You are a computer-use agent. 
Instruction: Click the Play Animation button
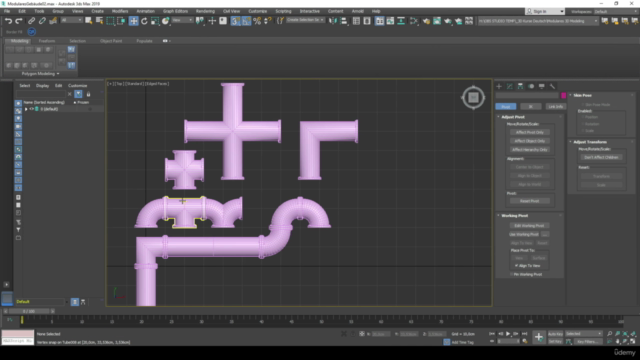(508, 334)
